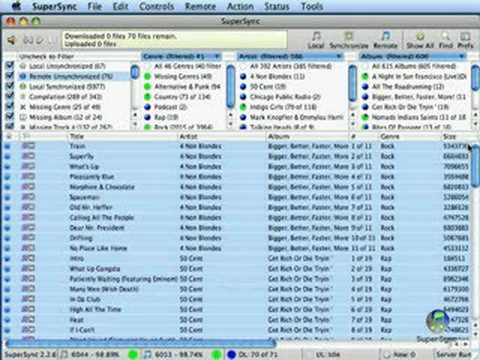Click the Artist list scrollbar thumb
Screen dimensions: 480x360
(352, 83)
